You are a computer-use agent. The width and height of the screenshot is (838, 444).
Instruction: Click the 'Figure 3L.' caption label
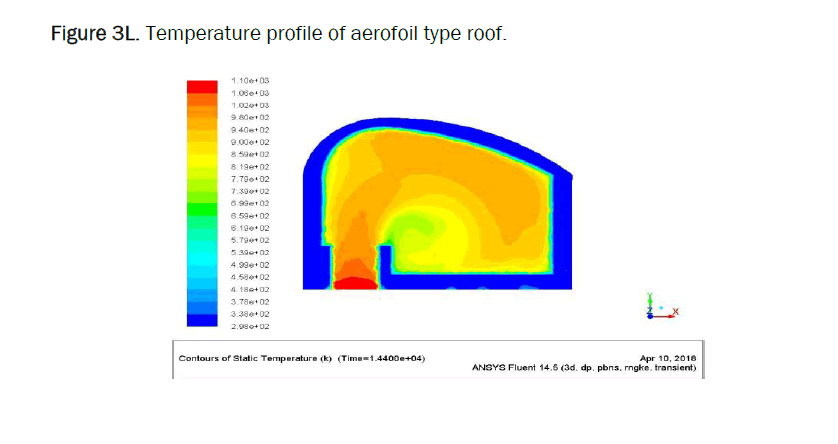97,35
